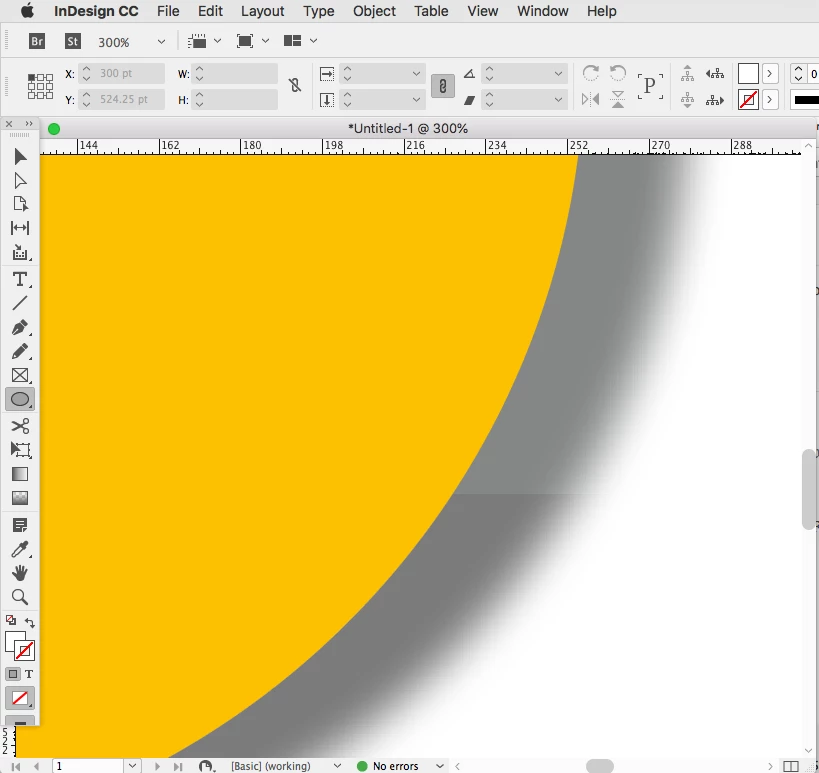The height and width of the screenshot is (773, 819).
Task: Open Scale Y Percentage dropdown
Action: (416, 99)
